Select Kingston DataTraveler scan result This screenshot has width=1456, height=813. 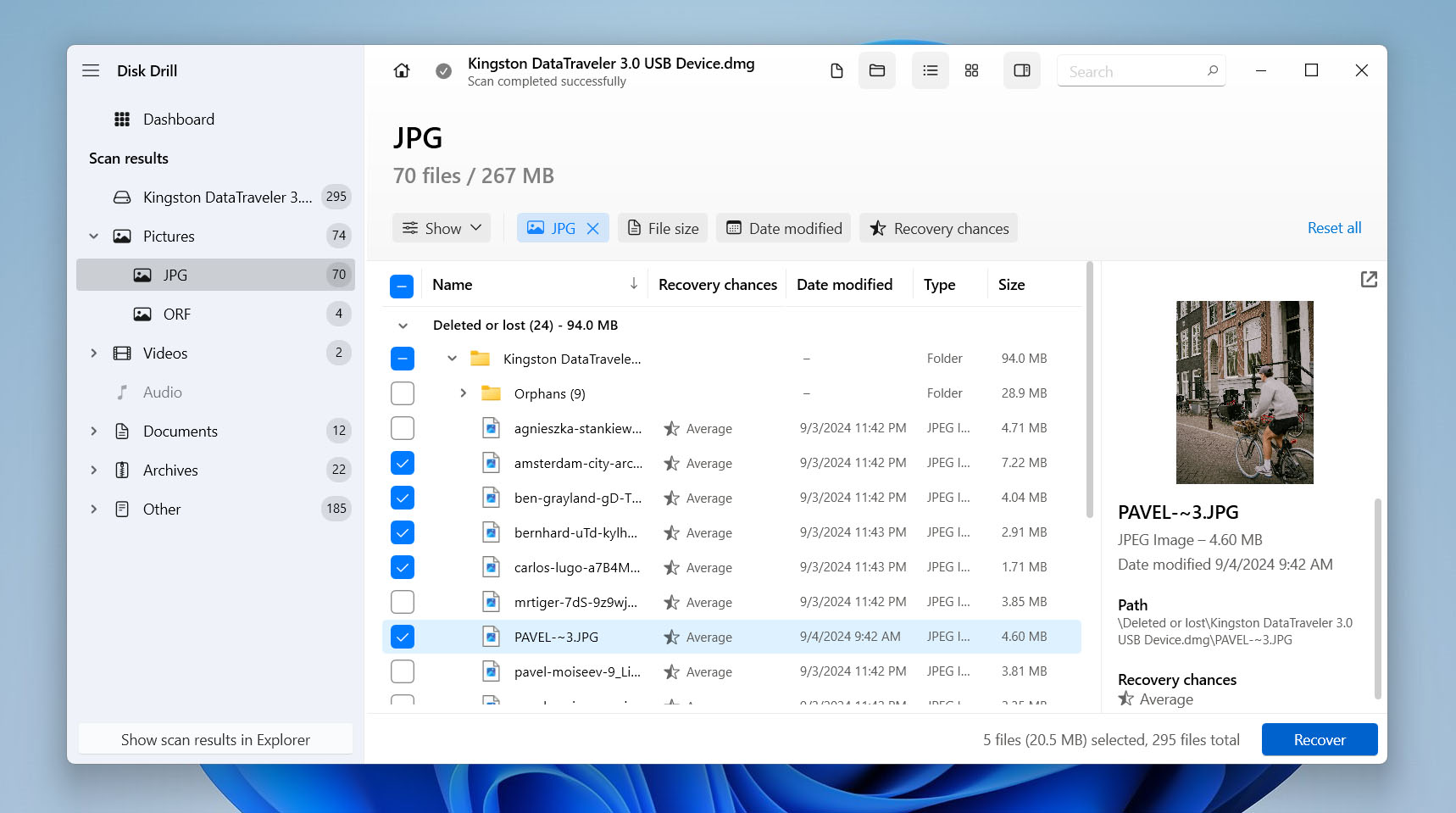point(215,198)
